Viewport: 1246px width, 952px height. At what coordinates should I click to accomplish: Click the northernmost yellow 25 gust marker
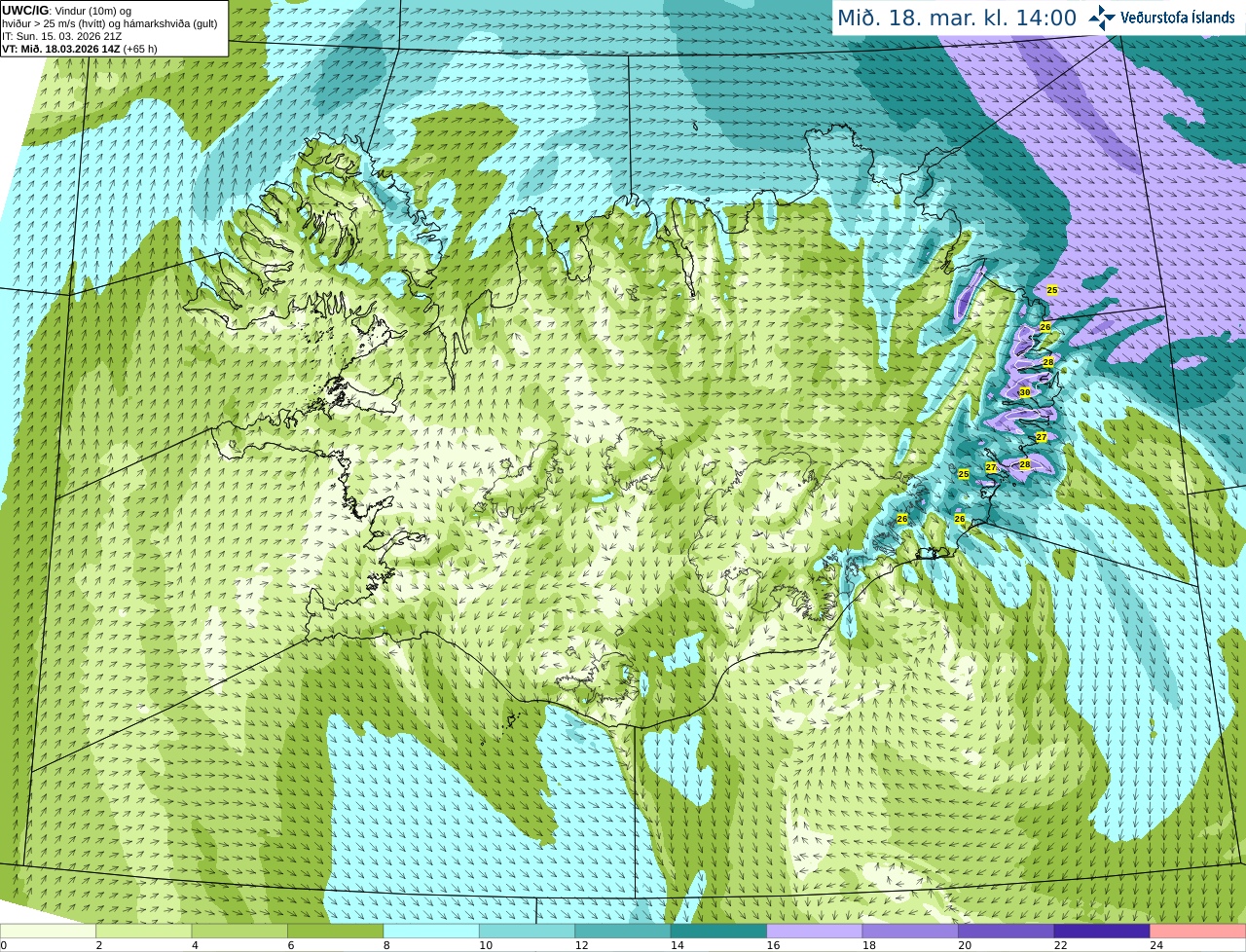coord(1051,290)
